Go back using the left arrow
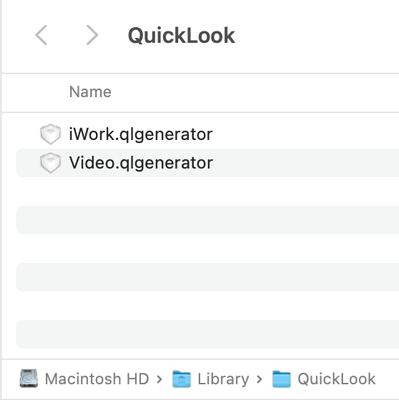The image size is (399, 400). click(41, 35)
